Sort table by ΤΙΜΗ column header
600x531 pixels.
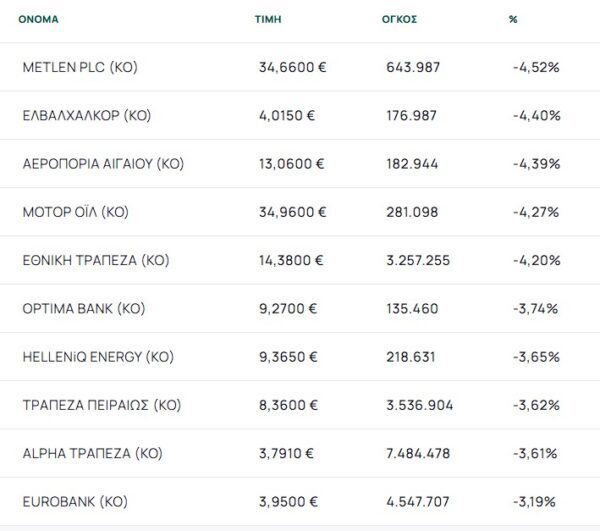click(266, 19)
